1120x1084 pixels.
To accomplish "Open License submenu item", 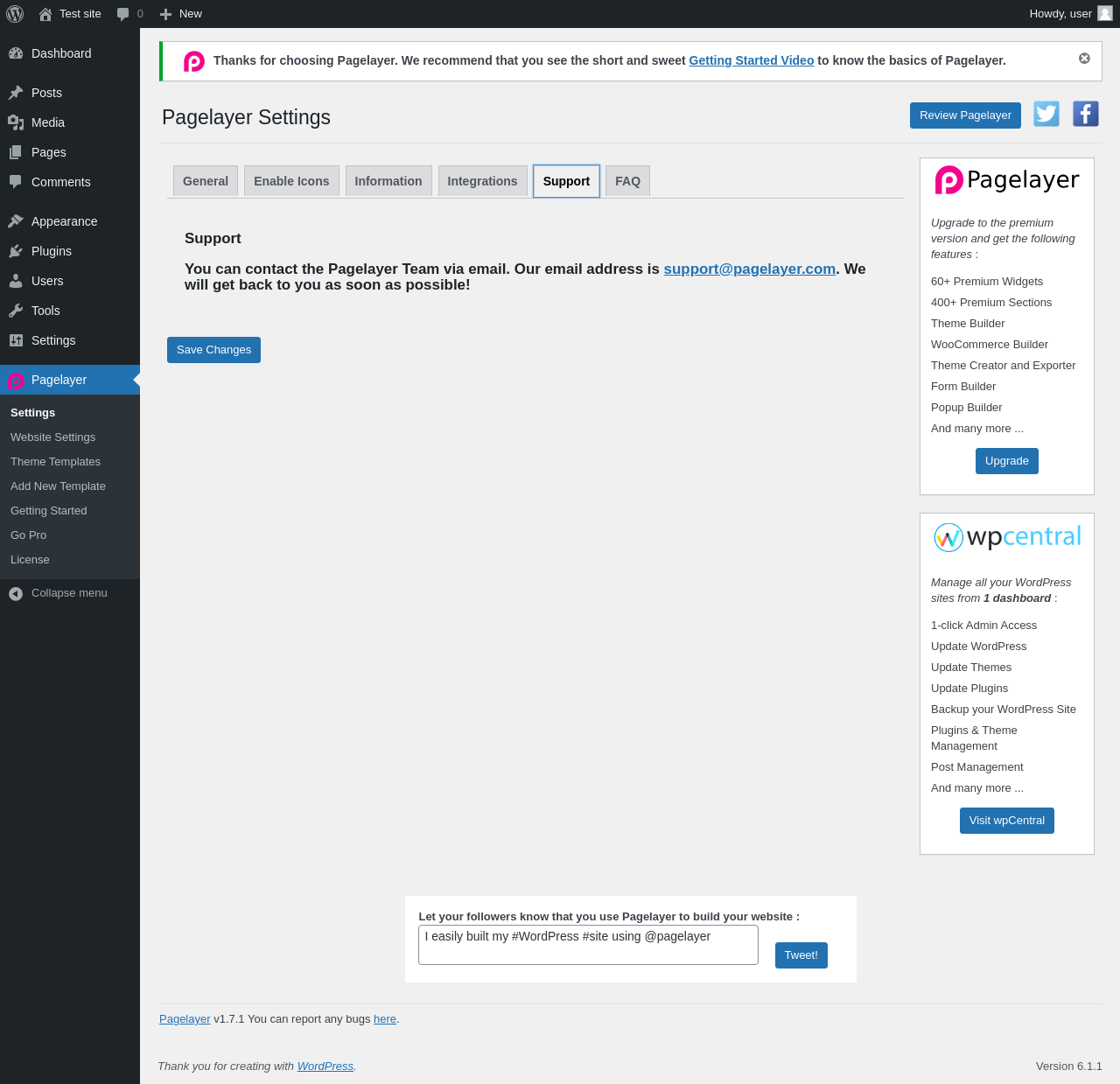I will tap(70, 560).
